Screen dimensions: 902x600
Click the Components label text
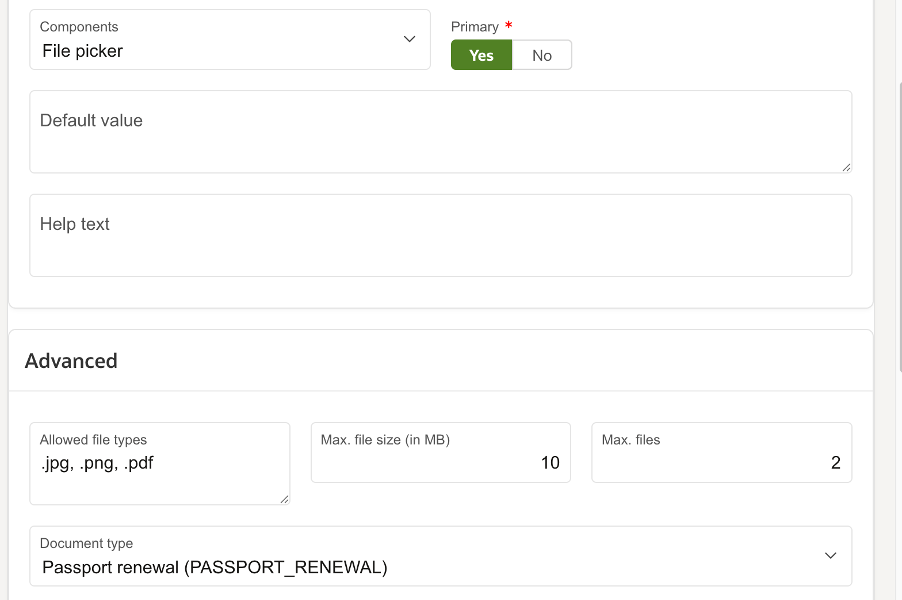pos(79,27)
